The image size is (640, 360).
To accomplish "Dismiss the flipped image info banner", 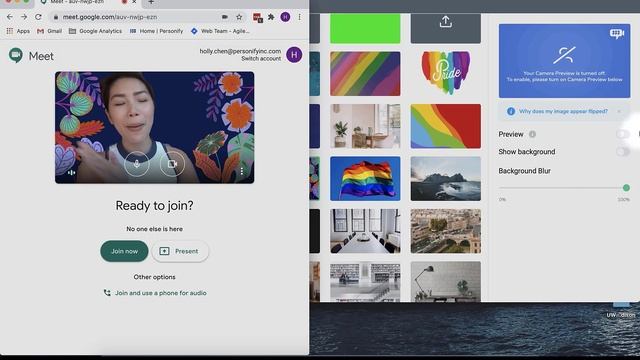I will 619,111.
